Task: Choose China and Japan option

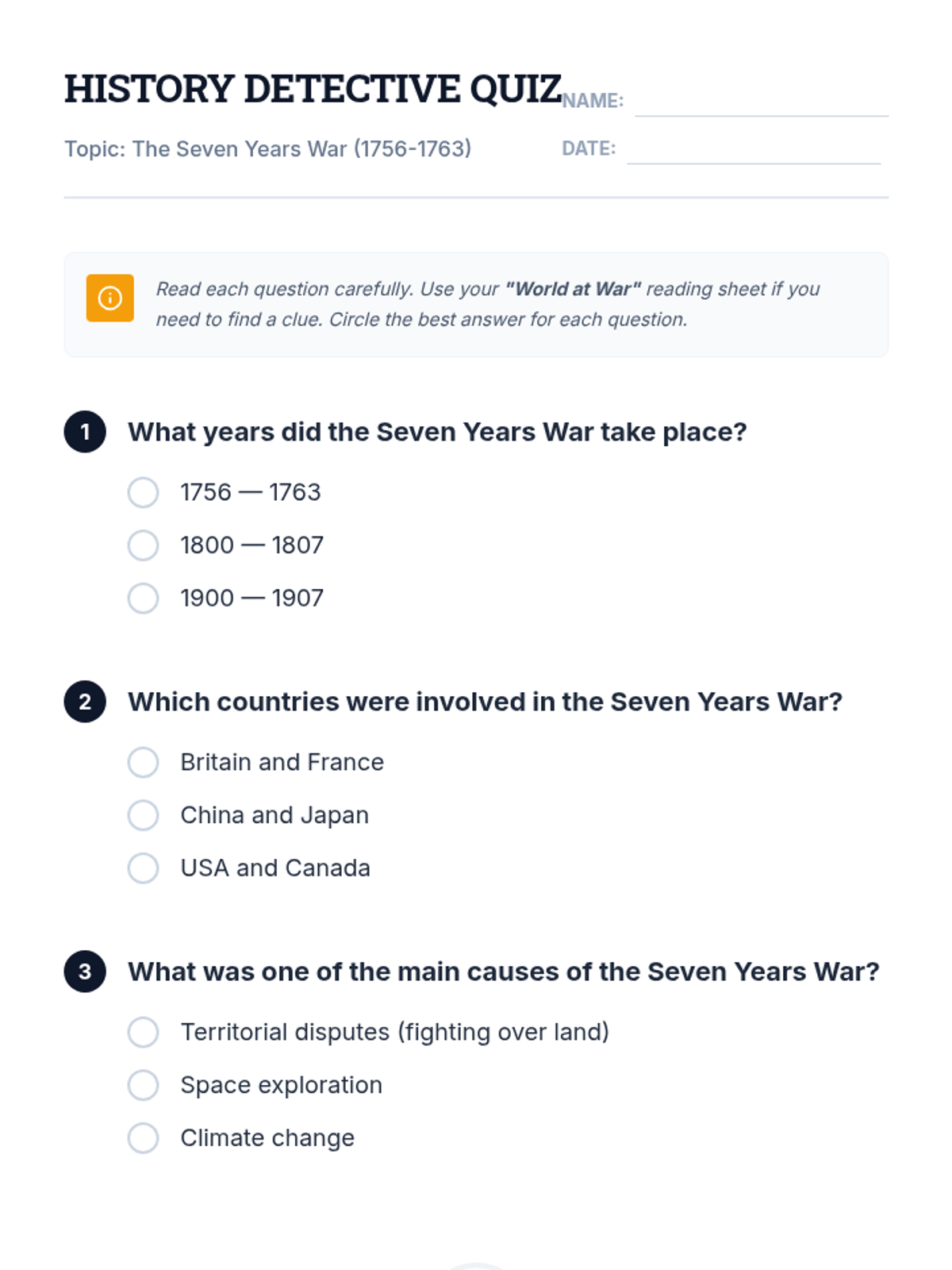Action: click(144, 815)
